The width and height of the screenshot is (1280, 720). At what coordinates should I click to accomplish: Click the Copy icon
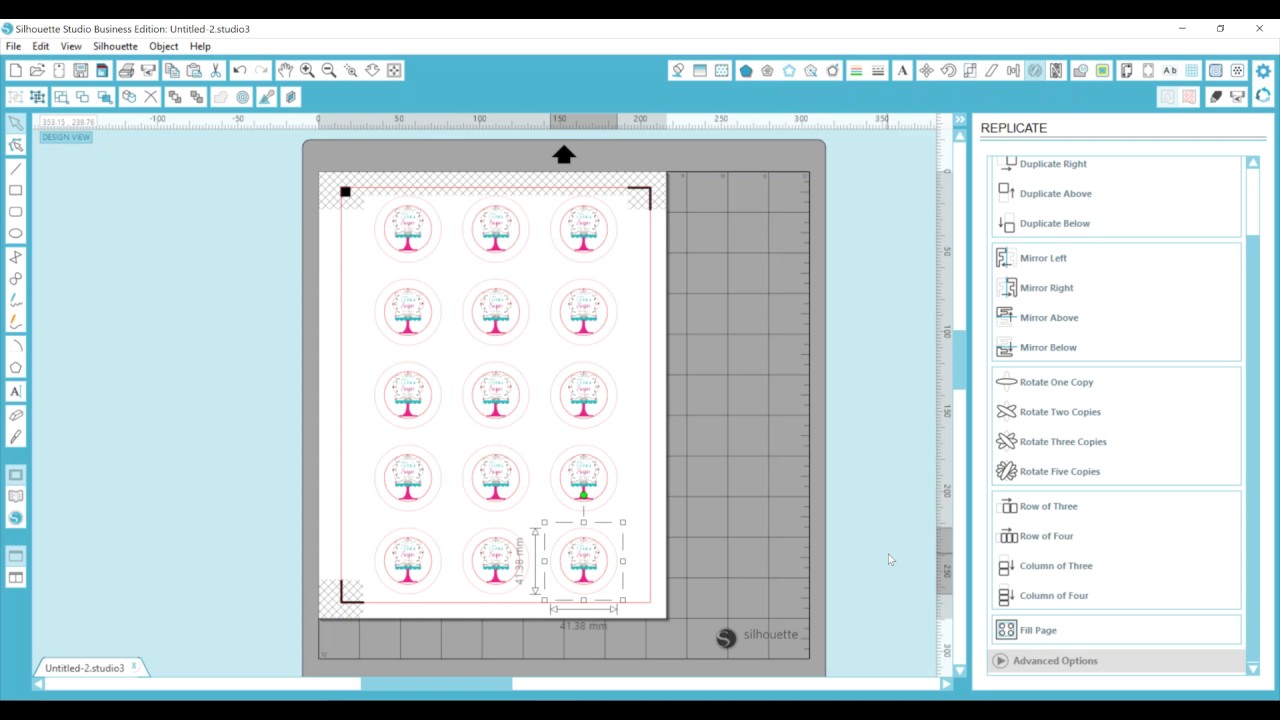[172, 70]
